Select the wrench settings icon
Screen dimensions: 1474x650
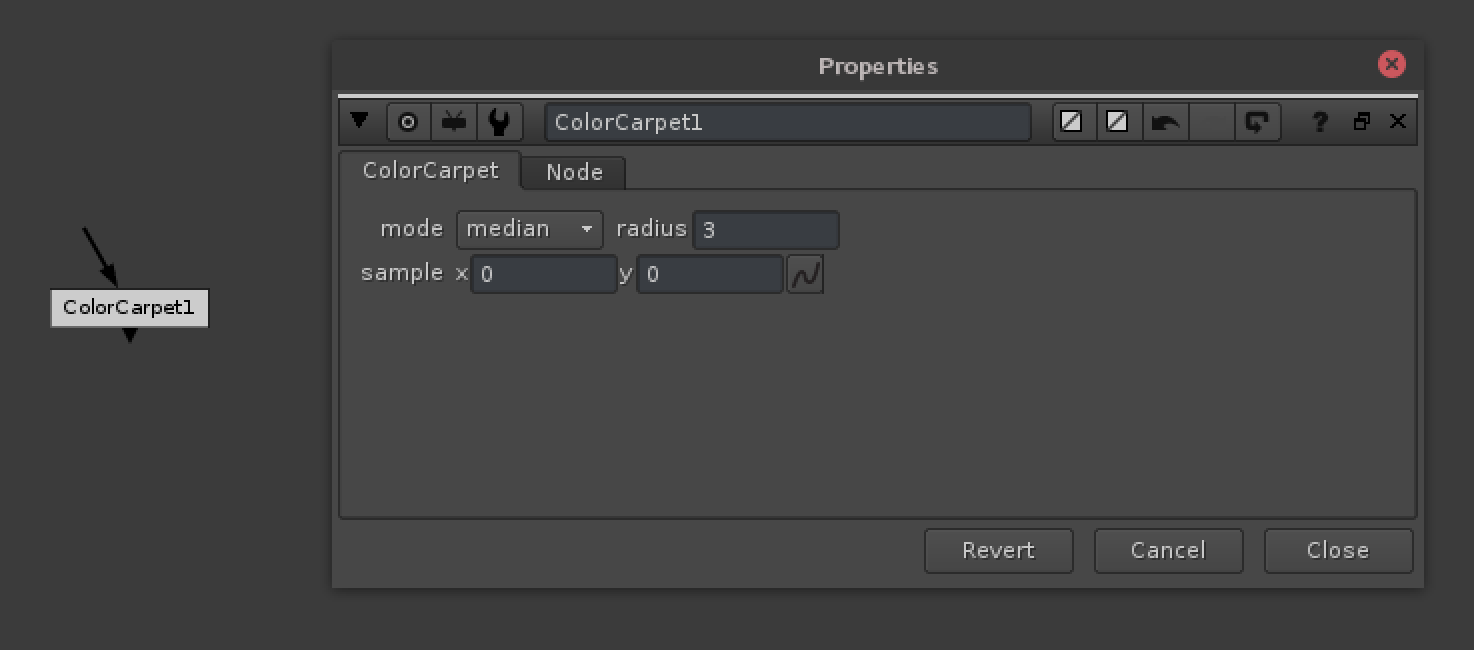tap(500, 121)
